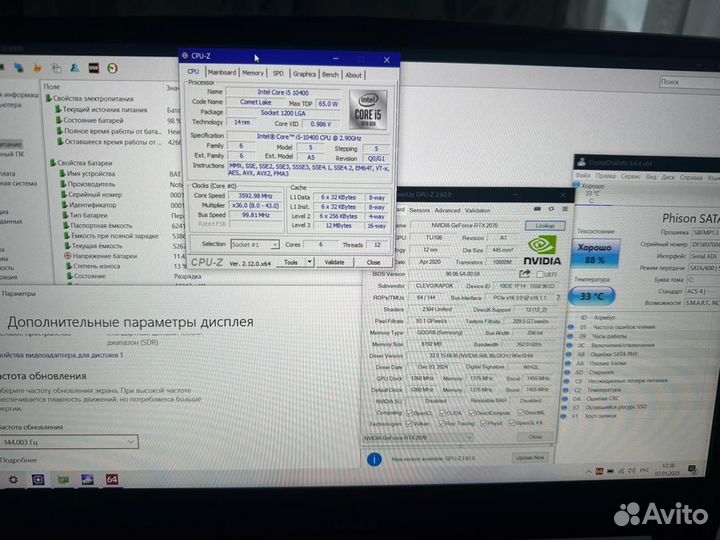Switch to the Bench tab in CPU-Z
This screenshot has height=540, width=720.
pyautogui.click(x=330, y=74)
